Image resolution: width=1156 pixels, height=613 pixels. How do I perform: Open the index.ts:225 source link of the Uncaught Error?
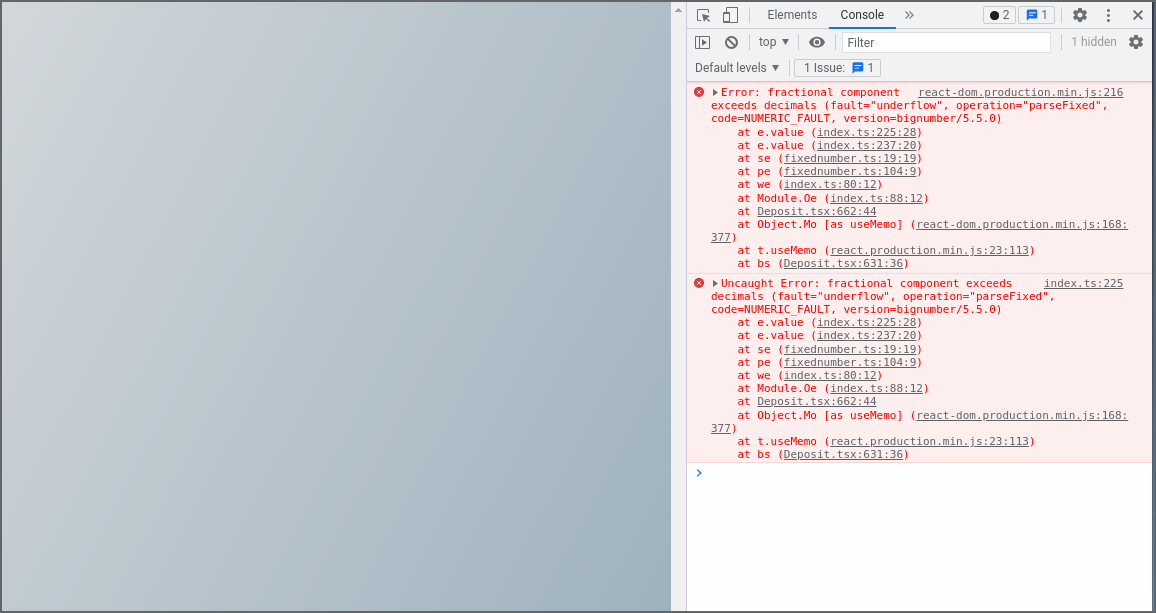click(x=1083, y=283)
